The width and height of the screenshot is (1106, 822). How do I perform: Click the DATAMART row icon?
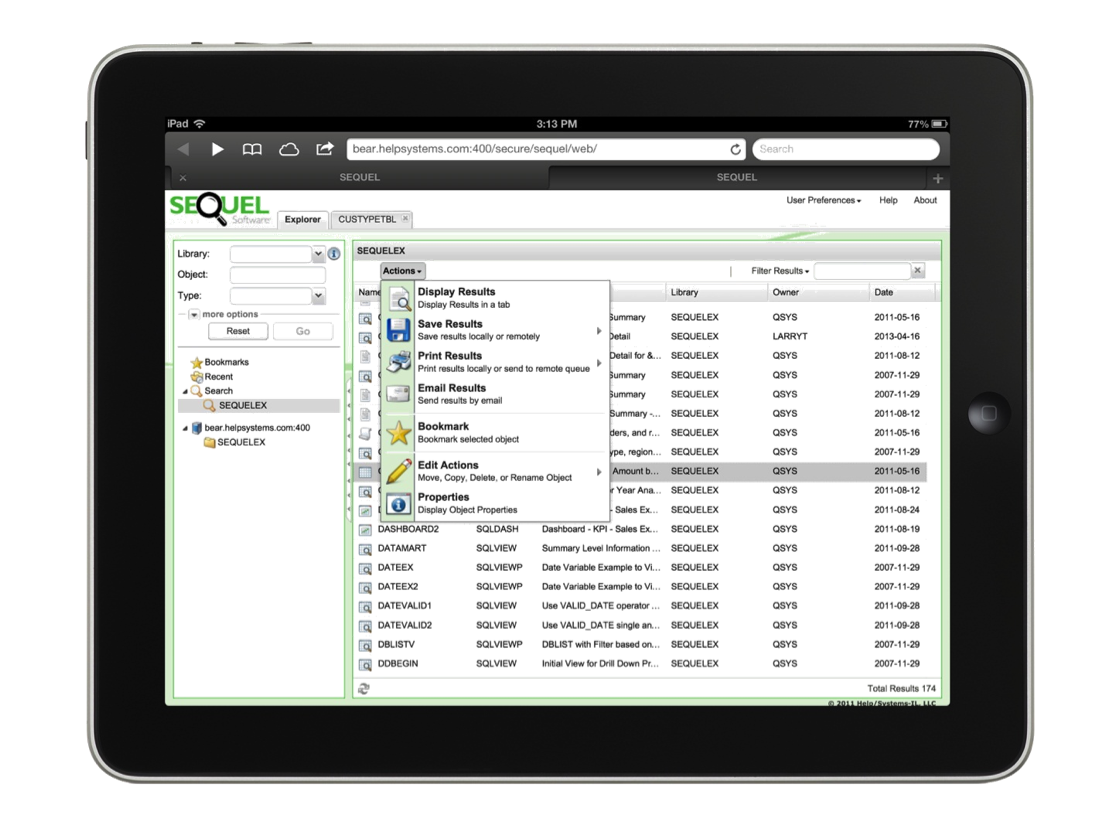pos(365,549)
